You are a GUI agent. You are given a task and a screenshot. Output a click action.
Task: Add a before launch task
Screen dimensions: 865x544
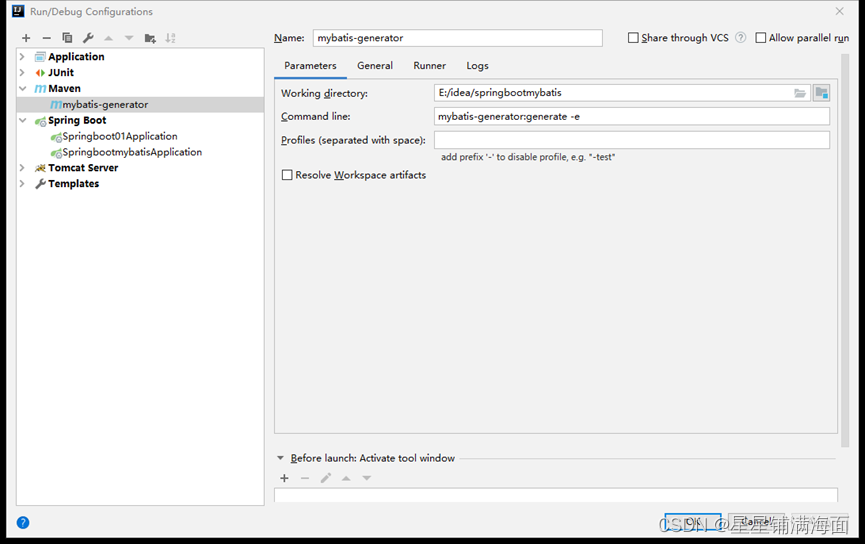coord(285,478)
